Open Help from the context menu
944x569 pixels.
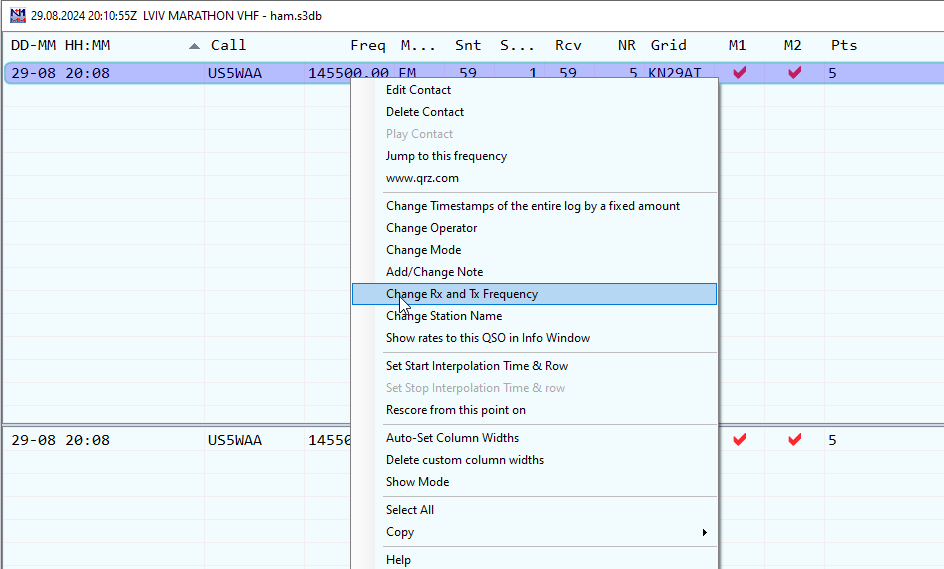[x=398, y=560]
